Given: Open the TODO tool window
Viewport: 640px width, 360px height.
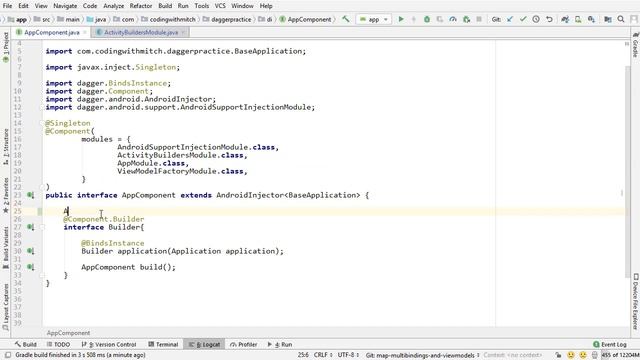Looking at the screenshot, I should (58, 344).
